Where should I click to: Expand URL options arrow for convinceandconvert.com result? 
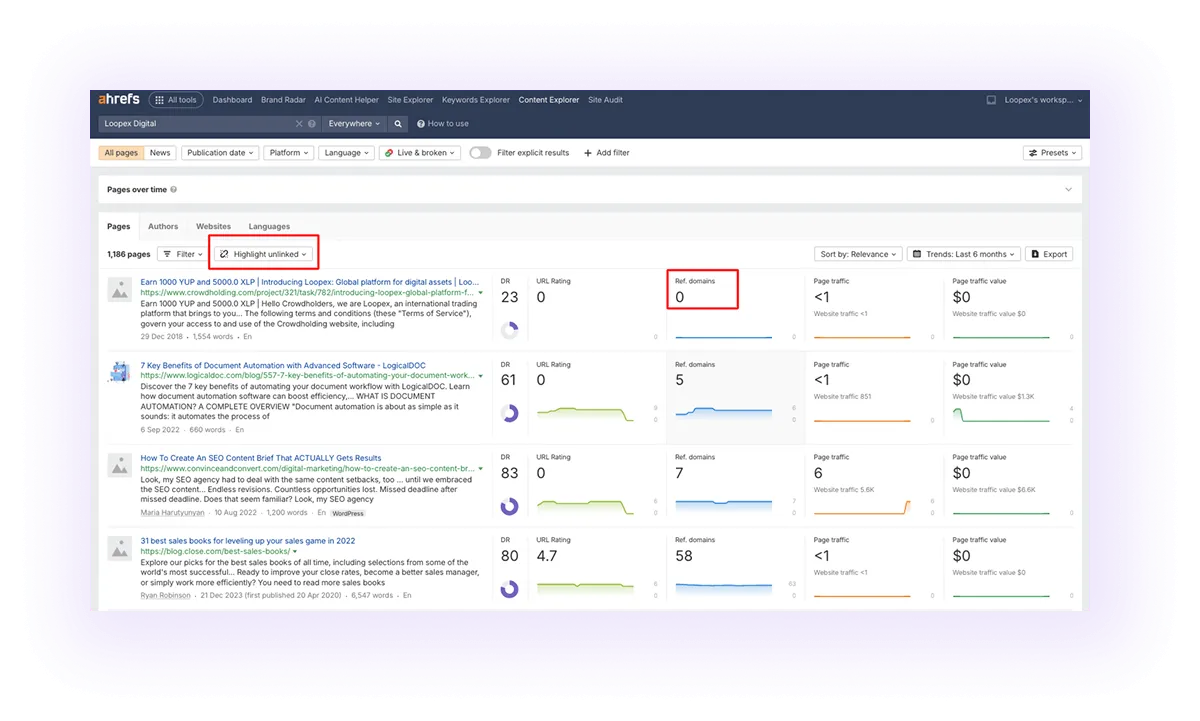481,468
